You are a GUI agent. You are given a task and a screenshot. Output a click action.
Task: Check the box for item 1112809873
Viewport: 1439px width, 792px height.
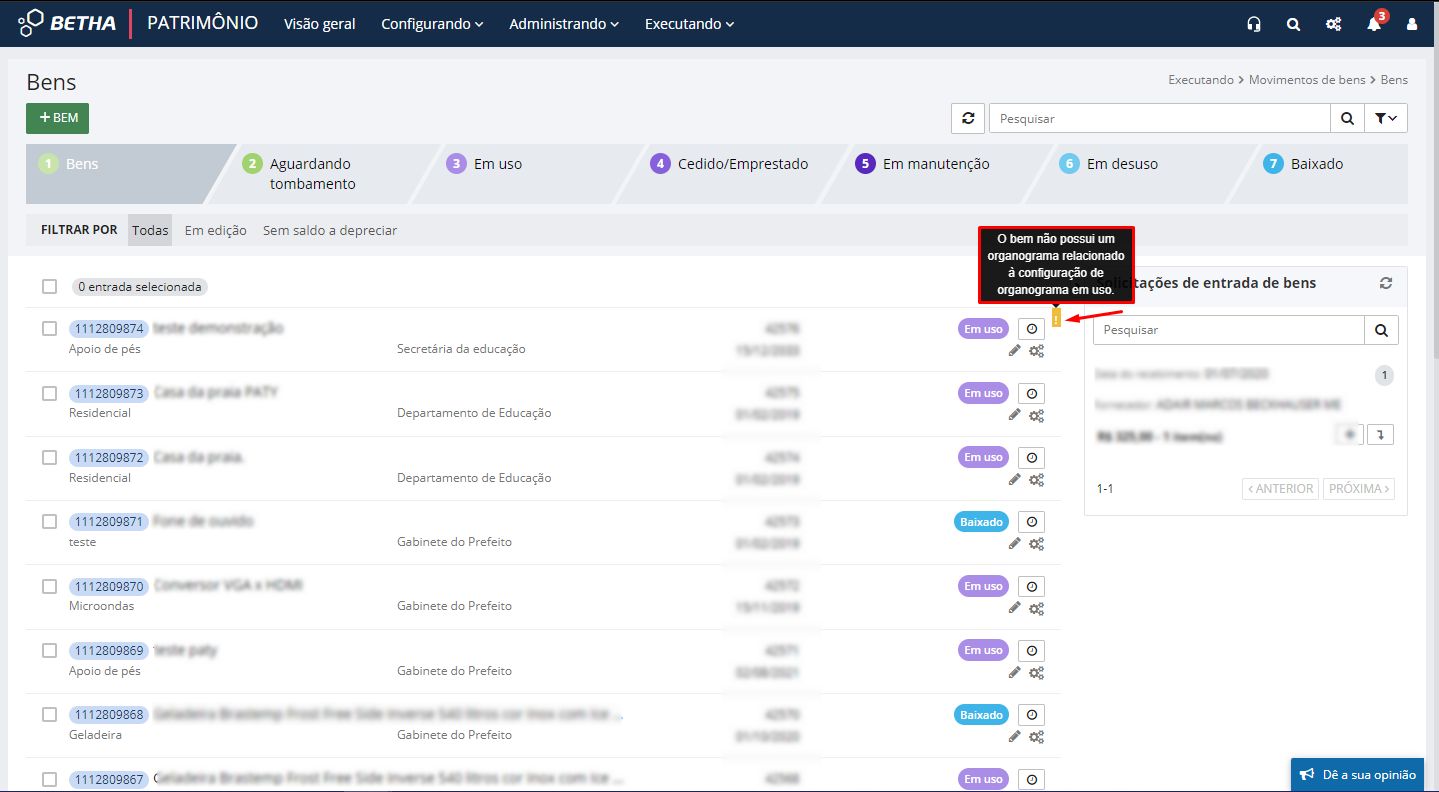pos(50,393)
